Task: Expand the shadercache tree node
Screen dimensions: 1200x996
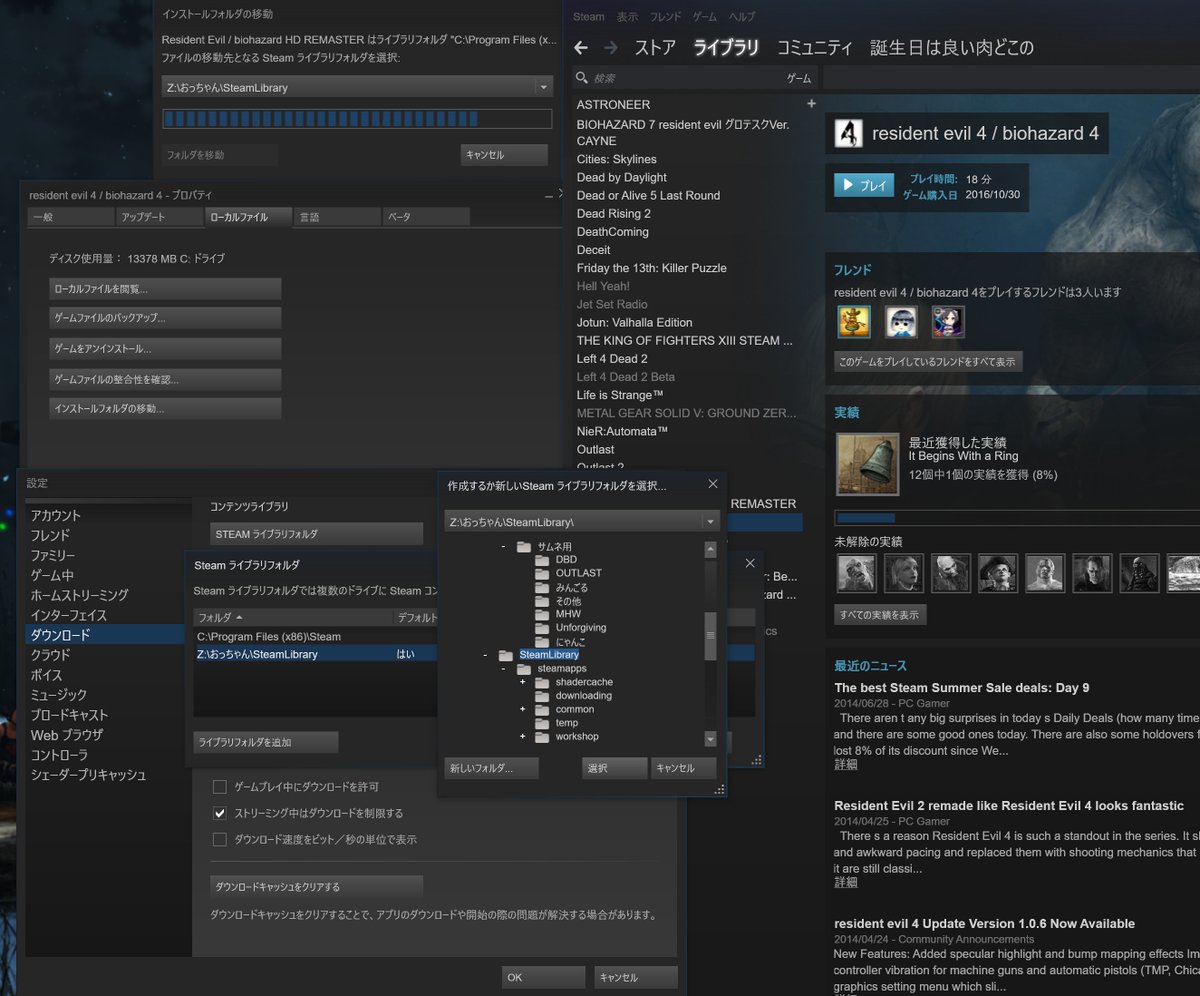Action: point(522,682)
